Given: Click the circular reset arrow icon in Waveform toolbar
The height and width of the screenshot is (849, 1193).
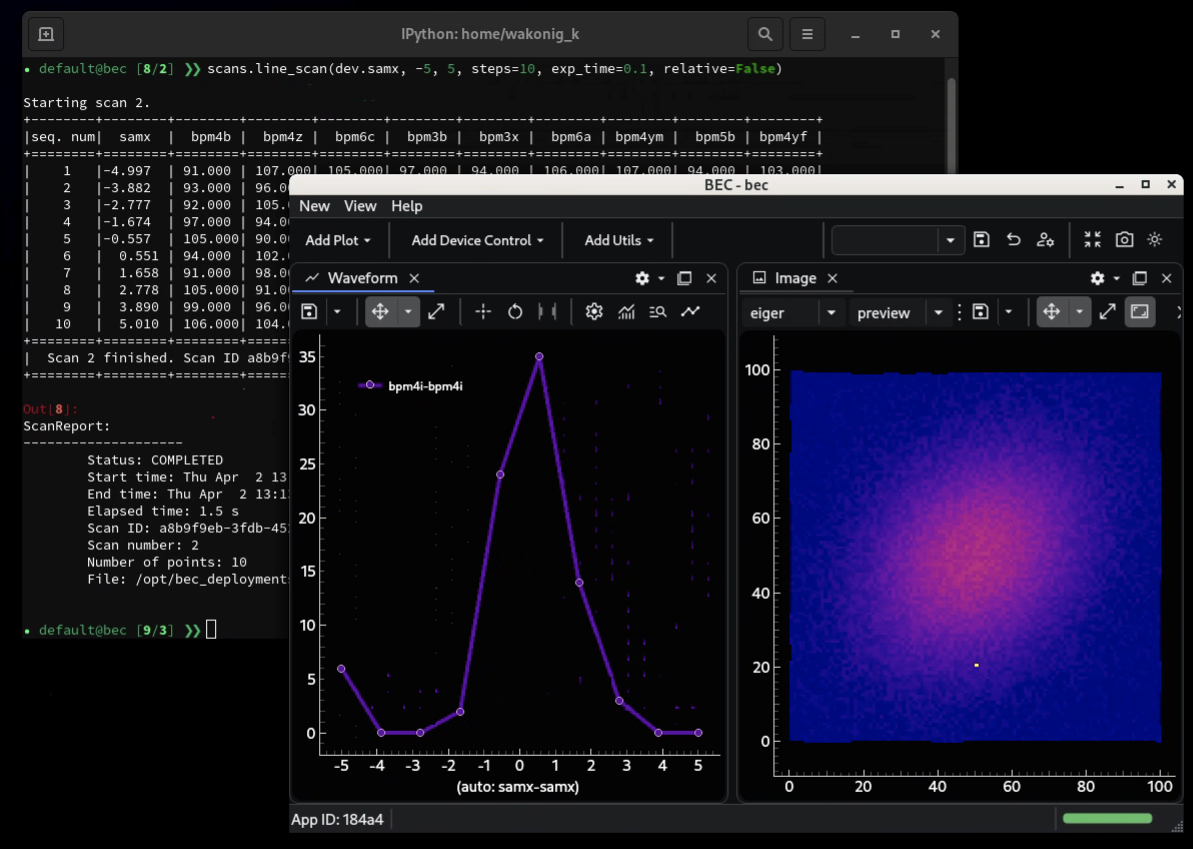Looking at the screenshot, I should coord(515,312).
